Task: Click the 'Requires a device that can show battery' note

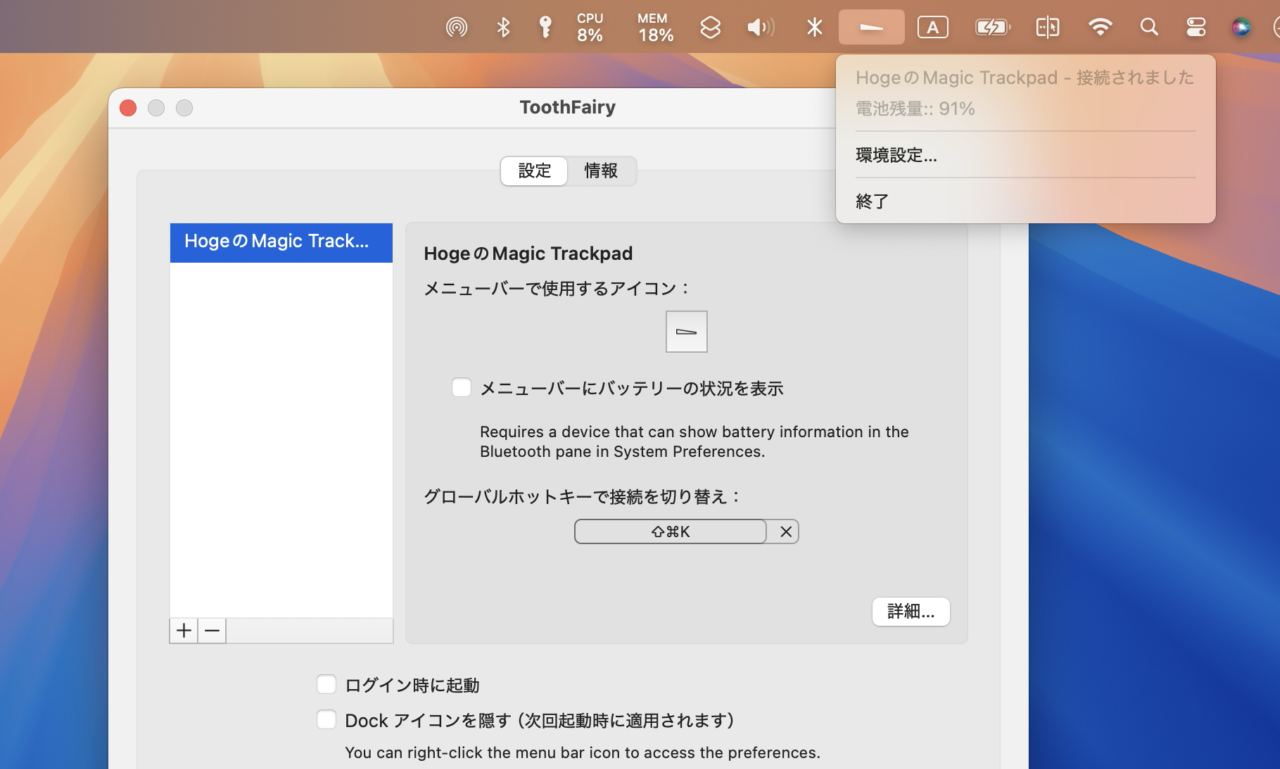Action: tap(694, 442)
